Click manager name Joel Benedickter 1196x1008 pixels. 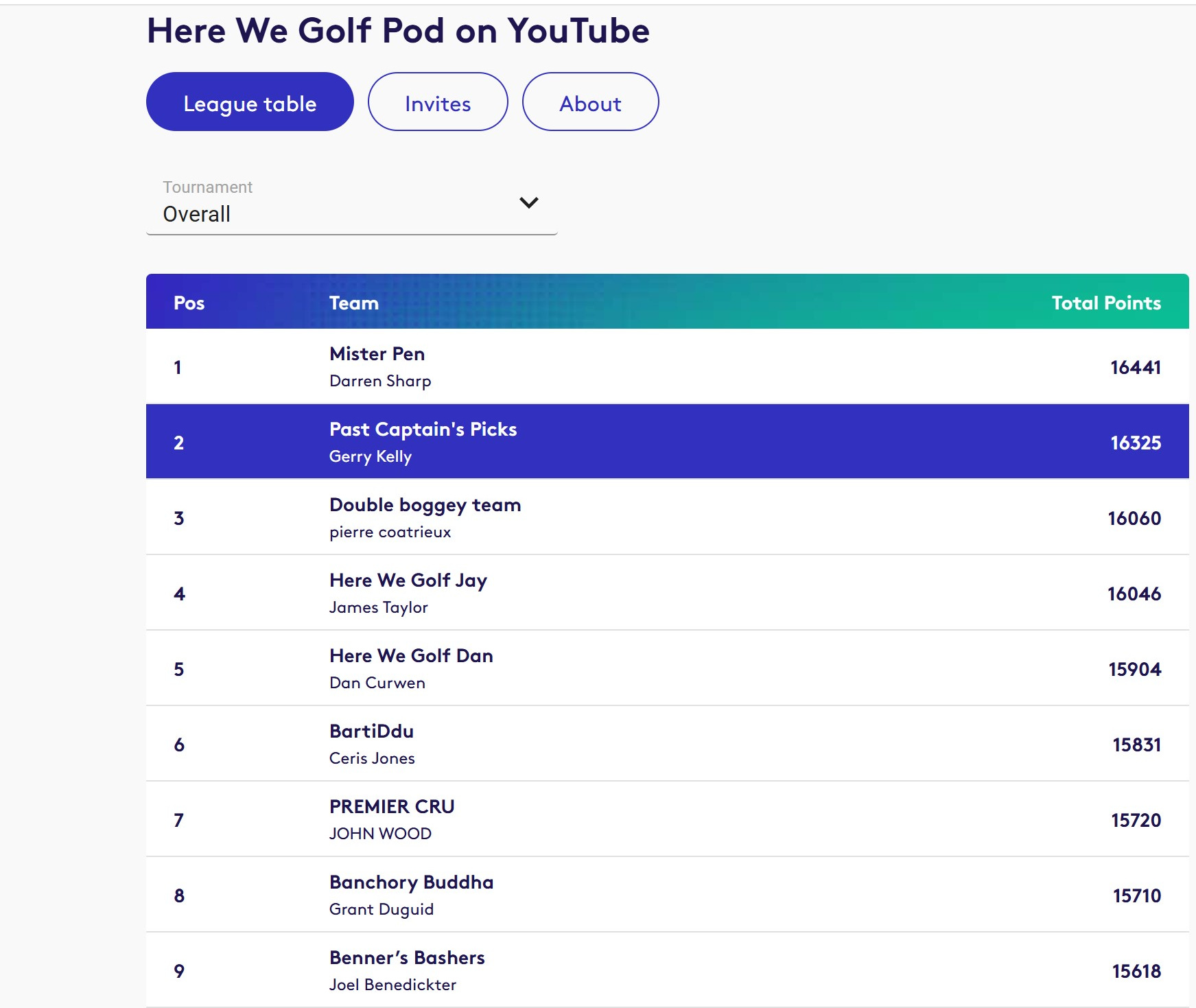(392, 985)
